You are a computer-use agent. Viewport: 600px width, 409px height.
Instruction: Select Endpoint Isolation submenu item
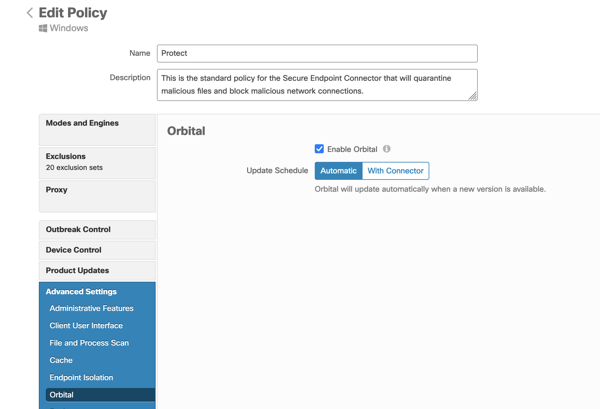(81, 378)
